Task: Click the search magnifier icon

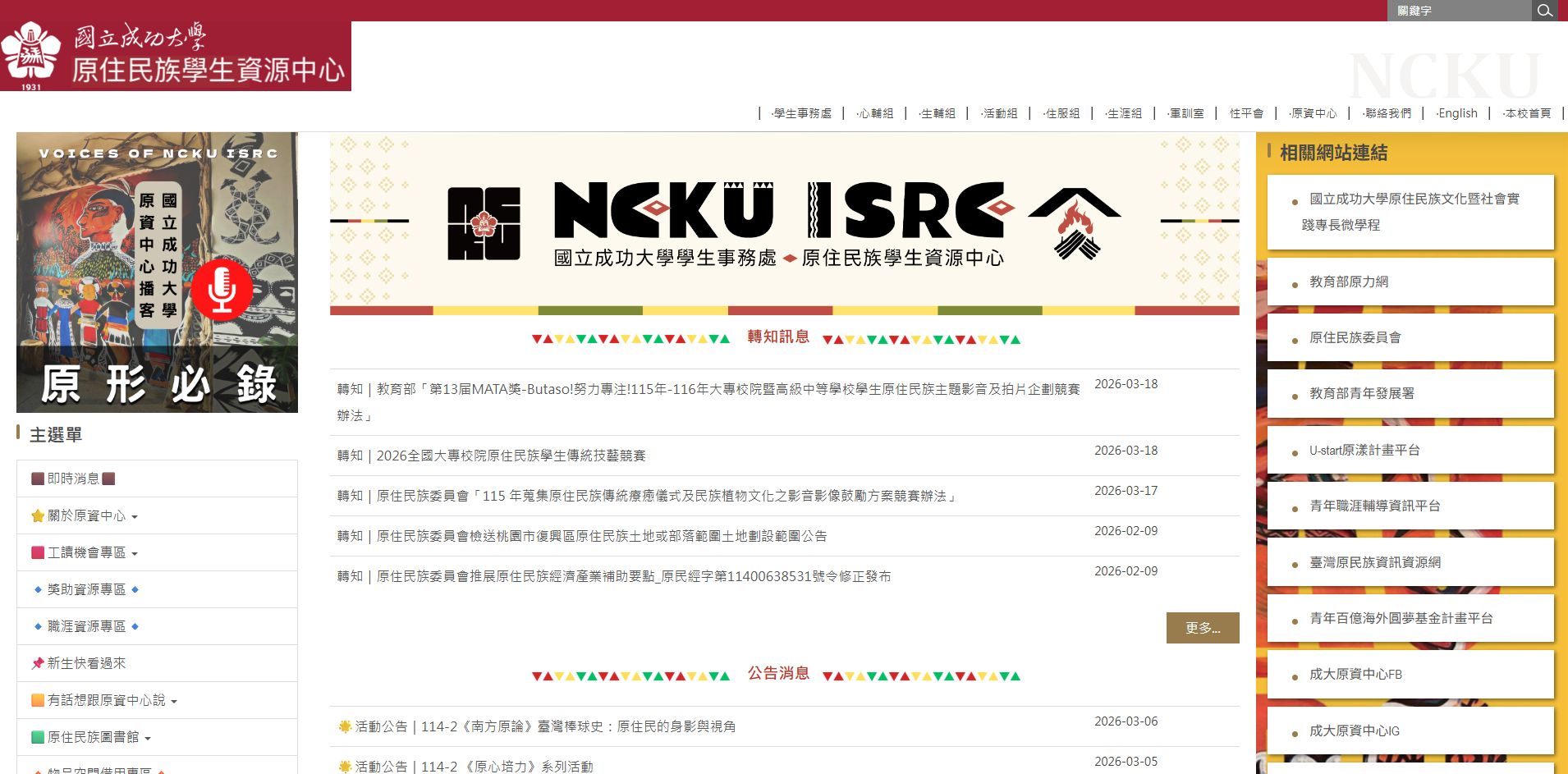Action: click(1544, 11)
